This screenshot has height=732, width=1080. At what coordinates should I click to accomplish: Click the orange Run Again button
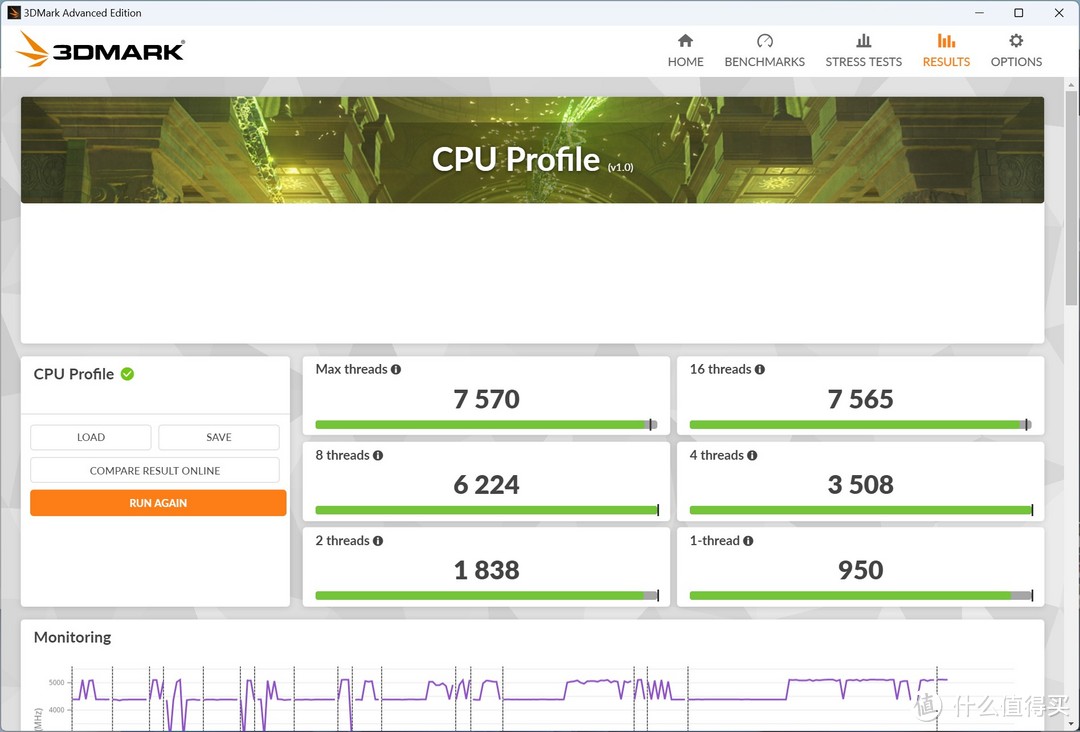tap(158, 503)
